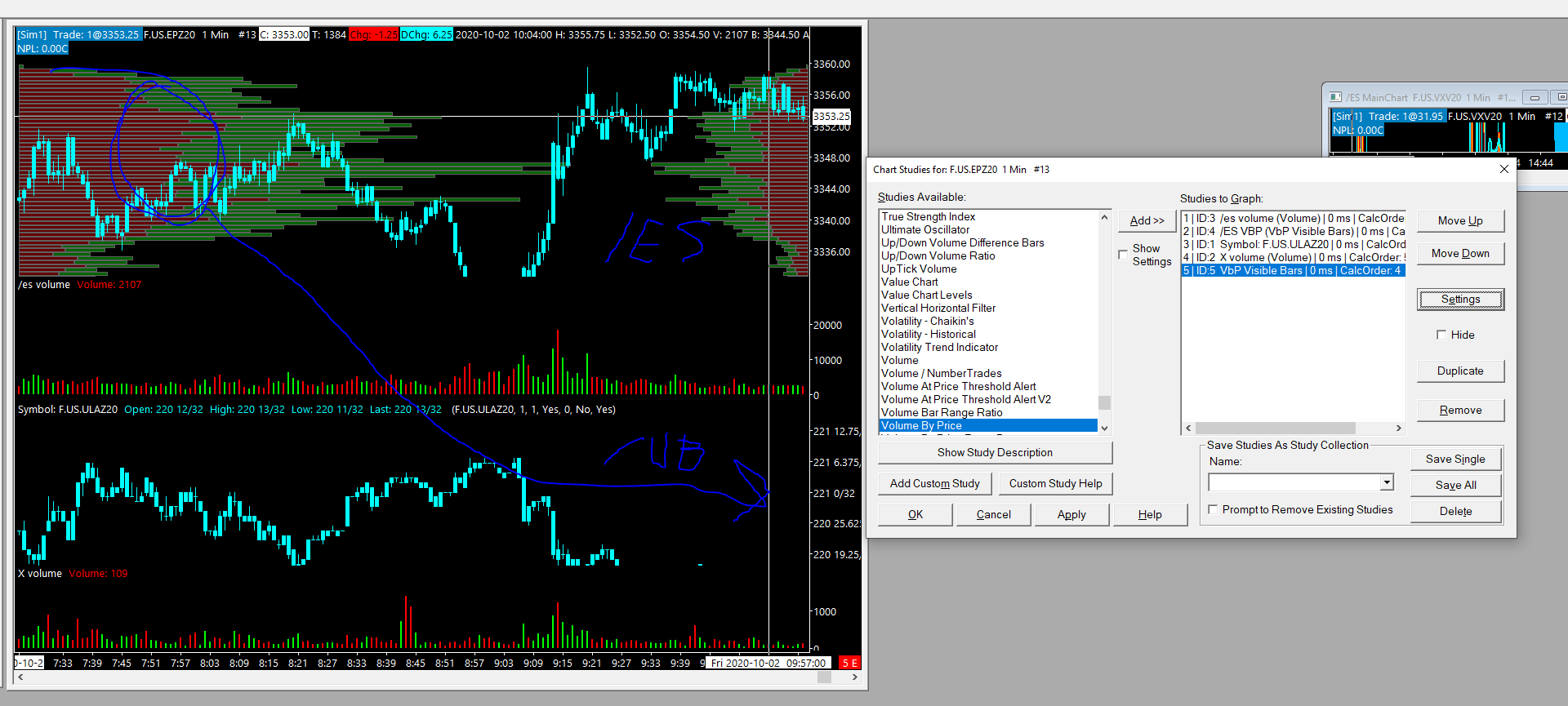Click the Apply button
Screen dimensions: 1568x706
click(1071, 514)
